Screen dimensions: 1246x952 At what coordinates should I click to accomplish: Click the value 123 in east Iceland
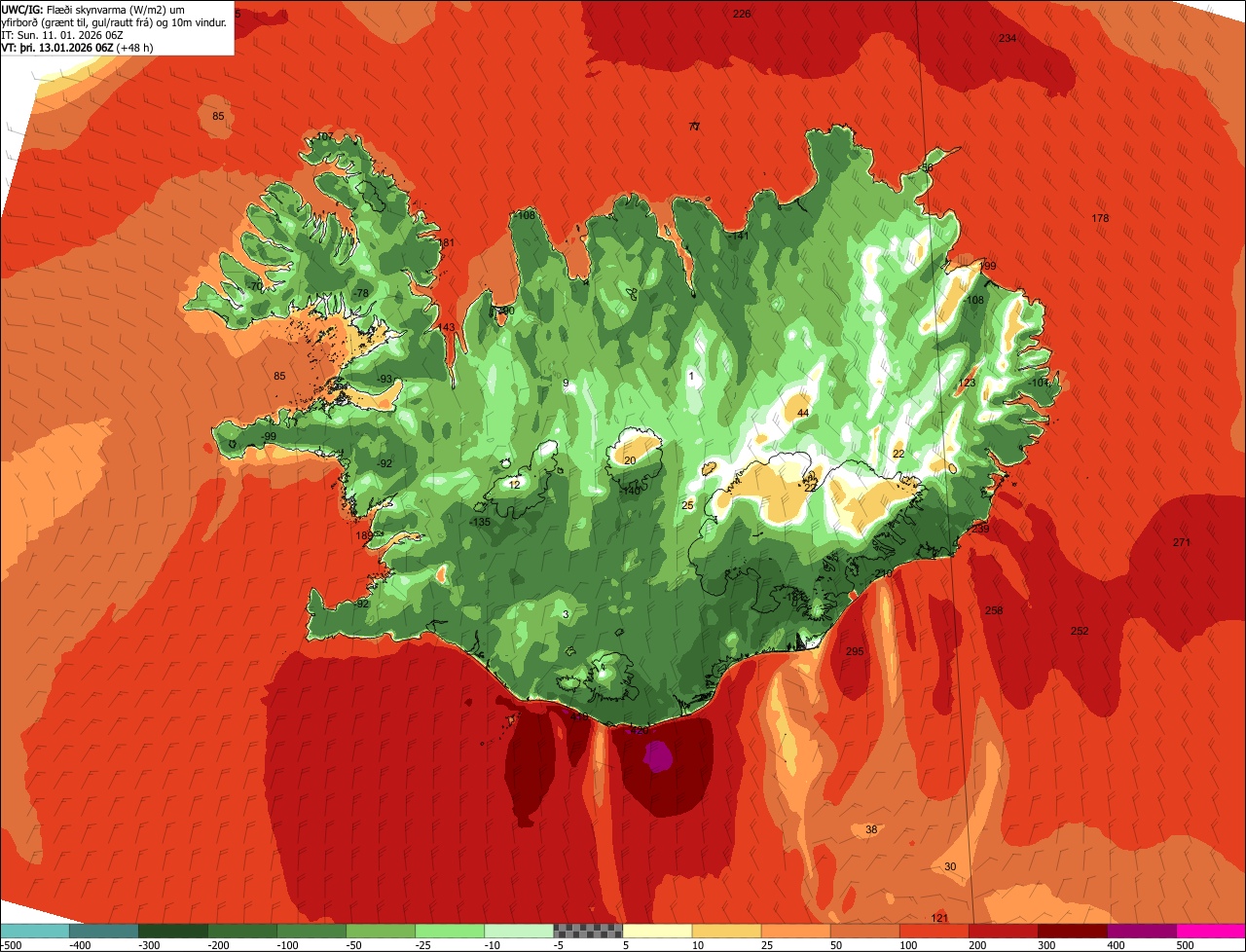(967, 383)
